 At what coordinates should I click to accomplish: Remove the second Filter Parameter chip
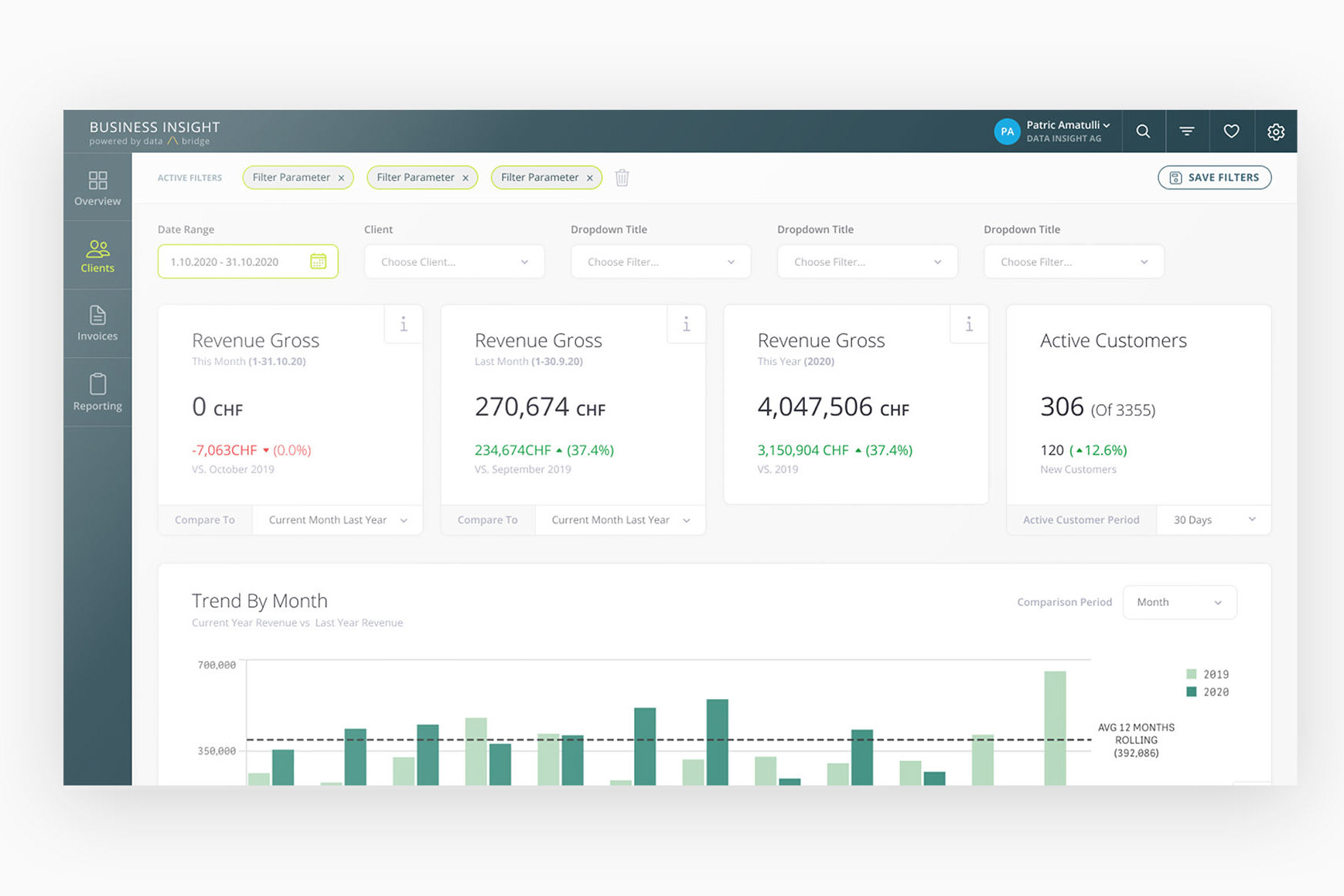click(x=466, y=178)
